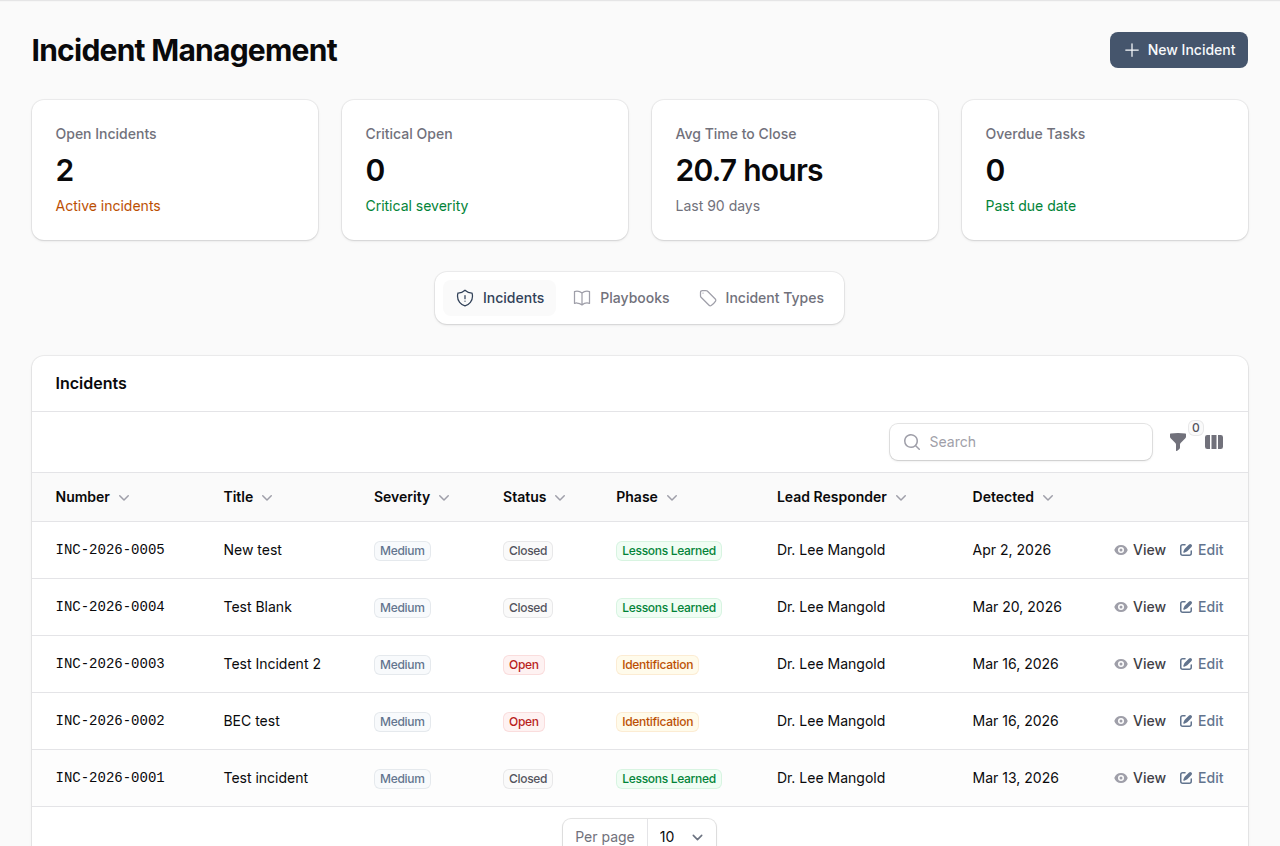Click the column visibility icon
Screen dimensions: 1280x846
coord(1214,442)
